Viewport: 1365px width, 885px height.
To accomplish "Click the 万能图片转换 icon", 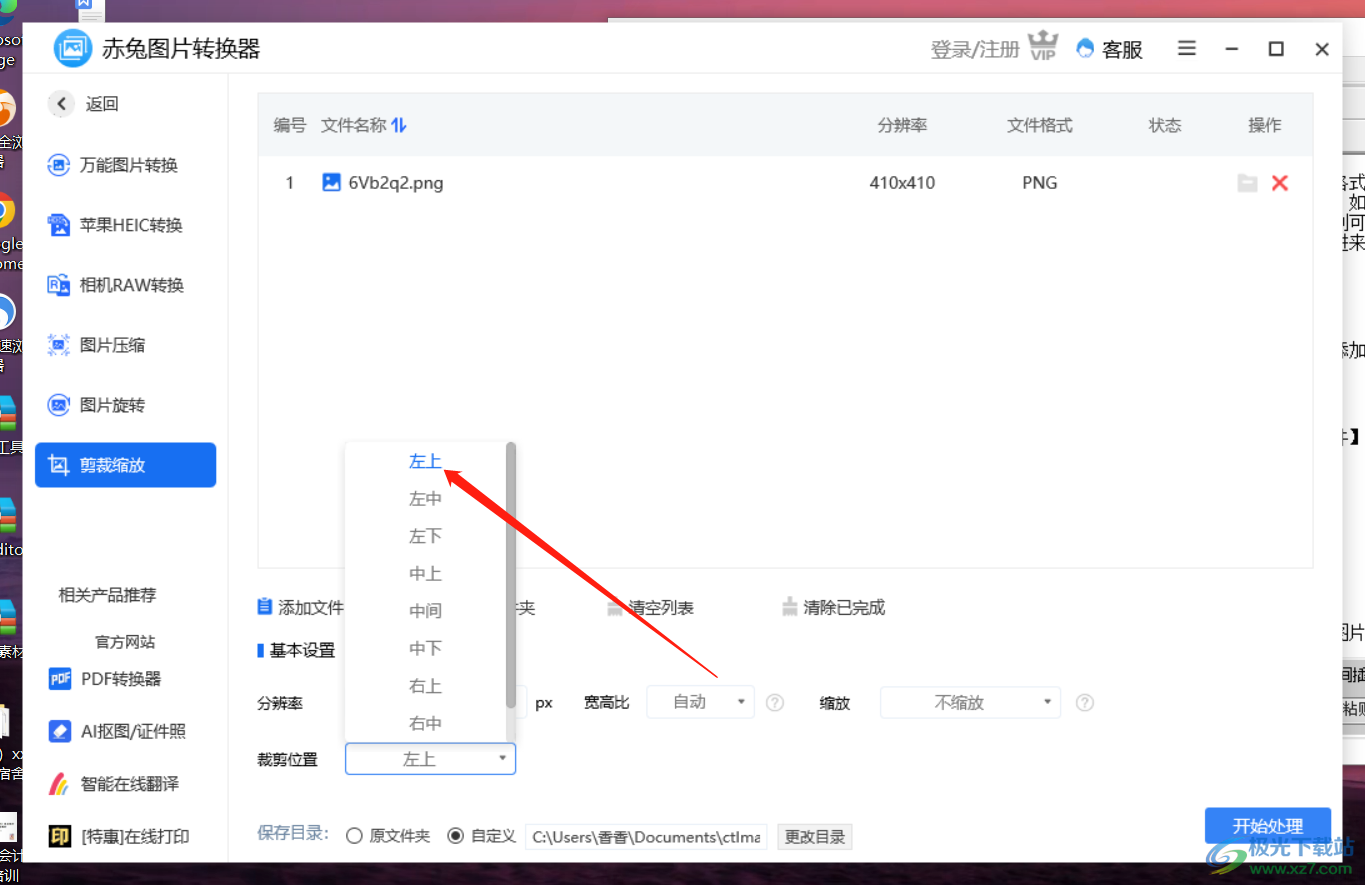I will 59,165.
